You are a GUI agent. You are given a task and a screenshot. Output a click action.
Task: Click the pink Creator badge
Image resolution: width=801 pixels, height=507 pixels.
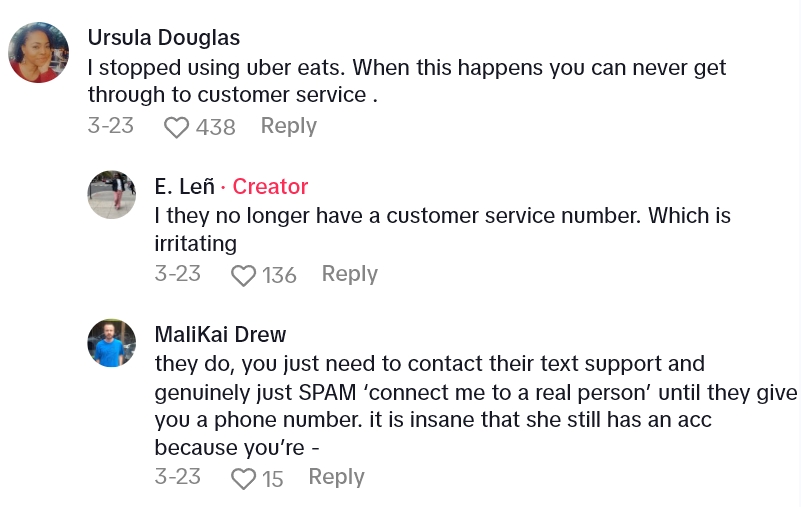tap(270, 186)
